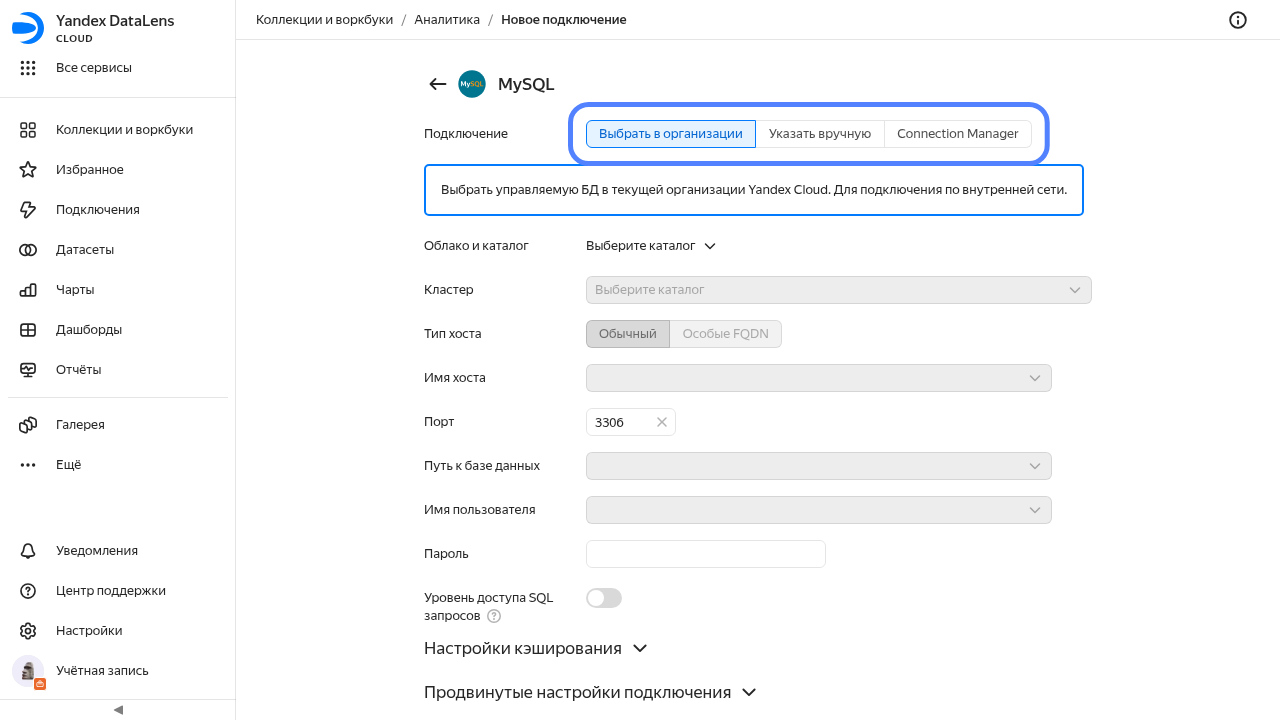Click the Аналитика breadcrumb link
This screenshot has width=1280, height=720.
pos(448,20)
